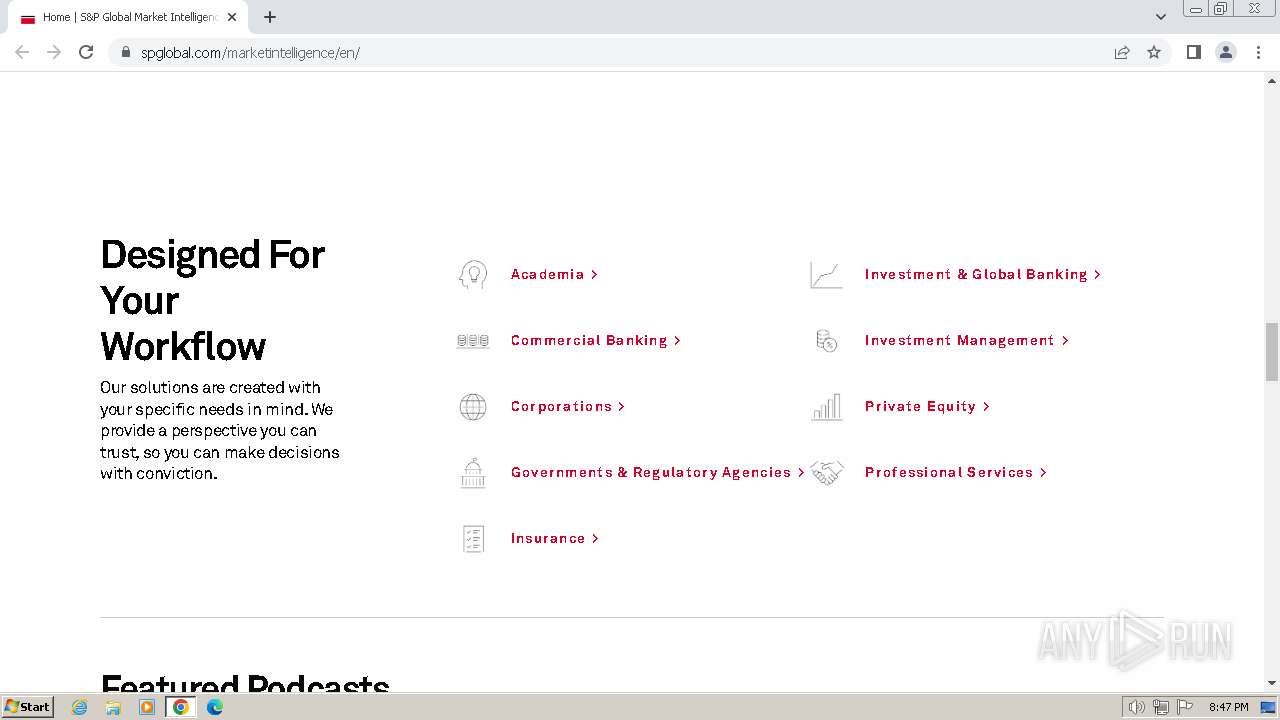1280x720 pixels.
Task: Open the Chrome profile avatar
Action: click(1226, 52)
